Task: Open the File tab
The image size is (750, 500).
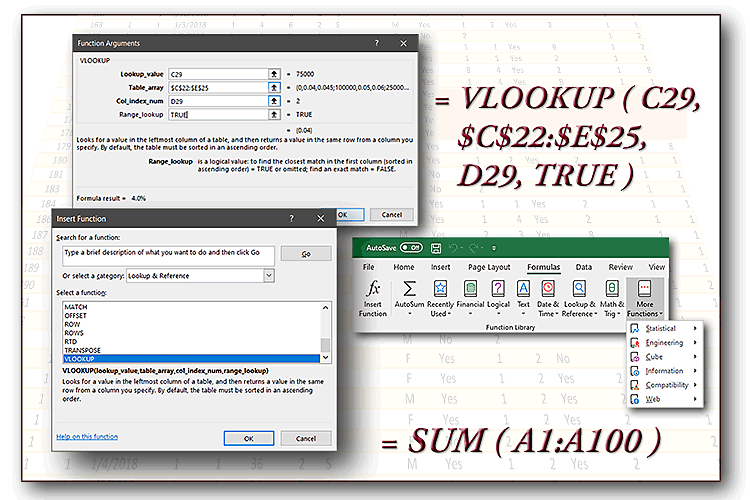Action: [368, 267]
